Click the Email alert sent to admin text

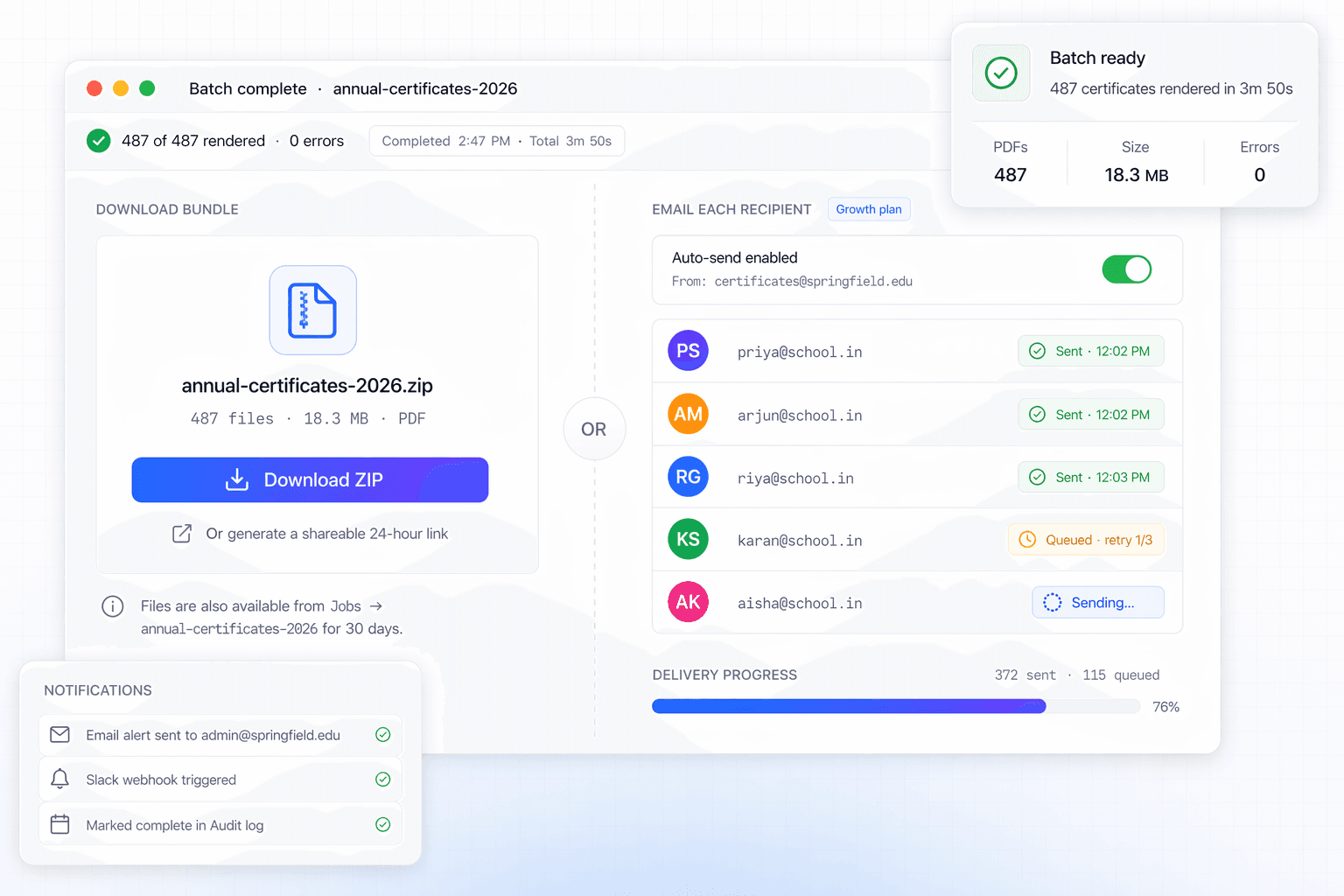point(213,735)
